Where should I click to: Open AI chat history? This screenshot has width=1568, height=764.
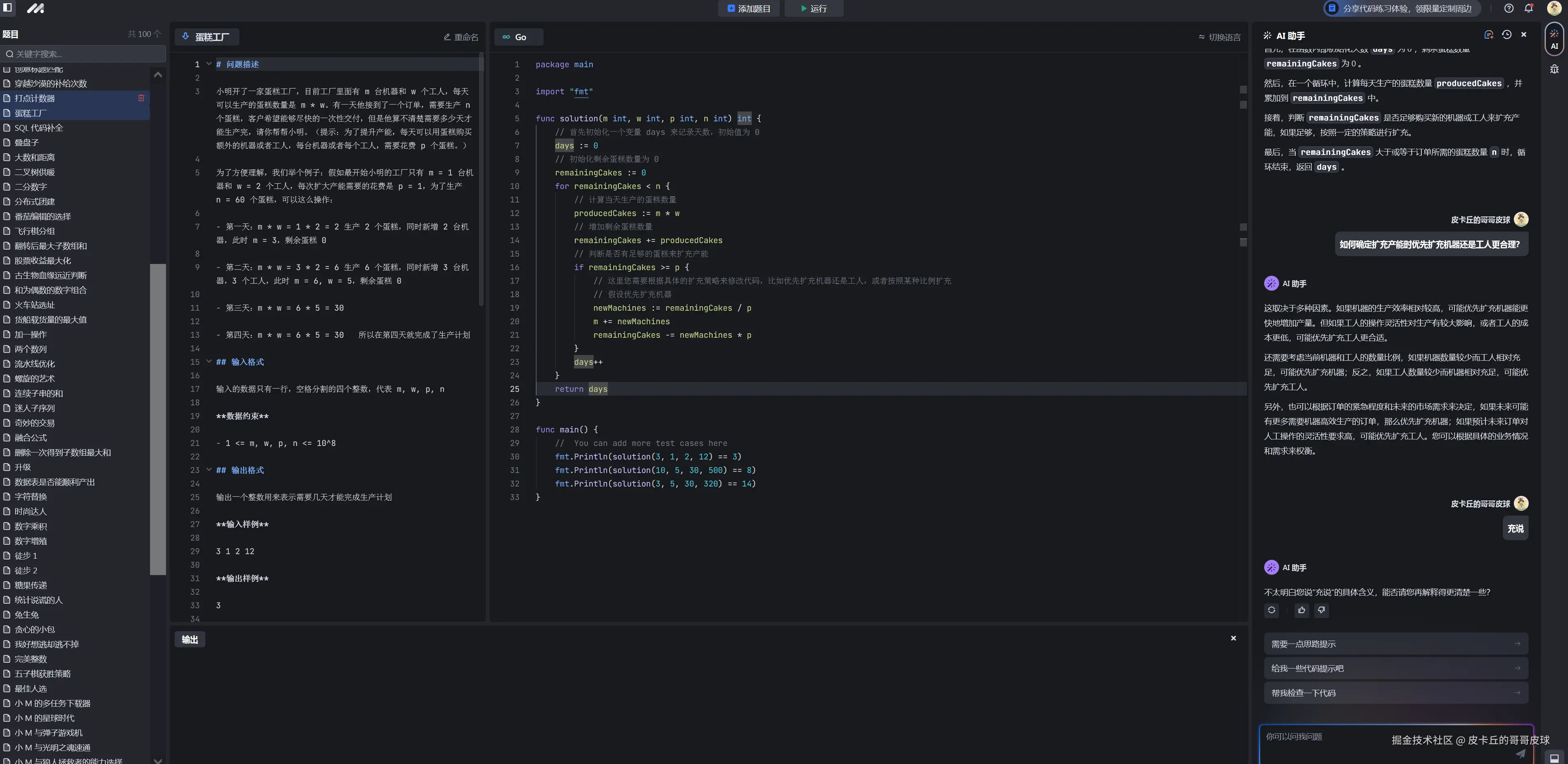1507,35
